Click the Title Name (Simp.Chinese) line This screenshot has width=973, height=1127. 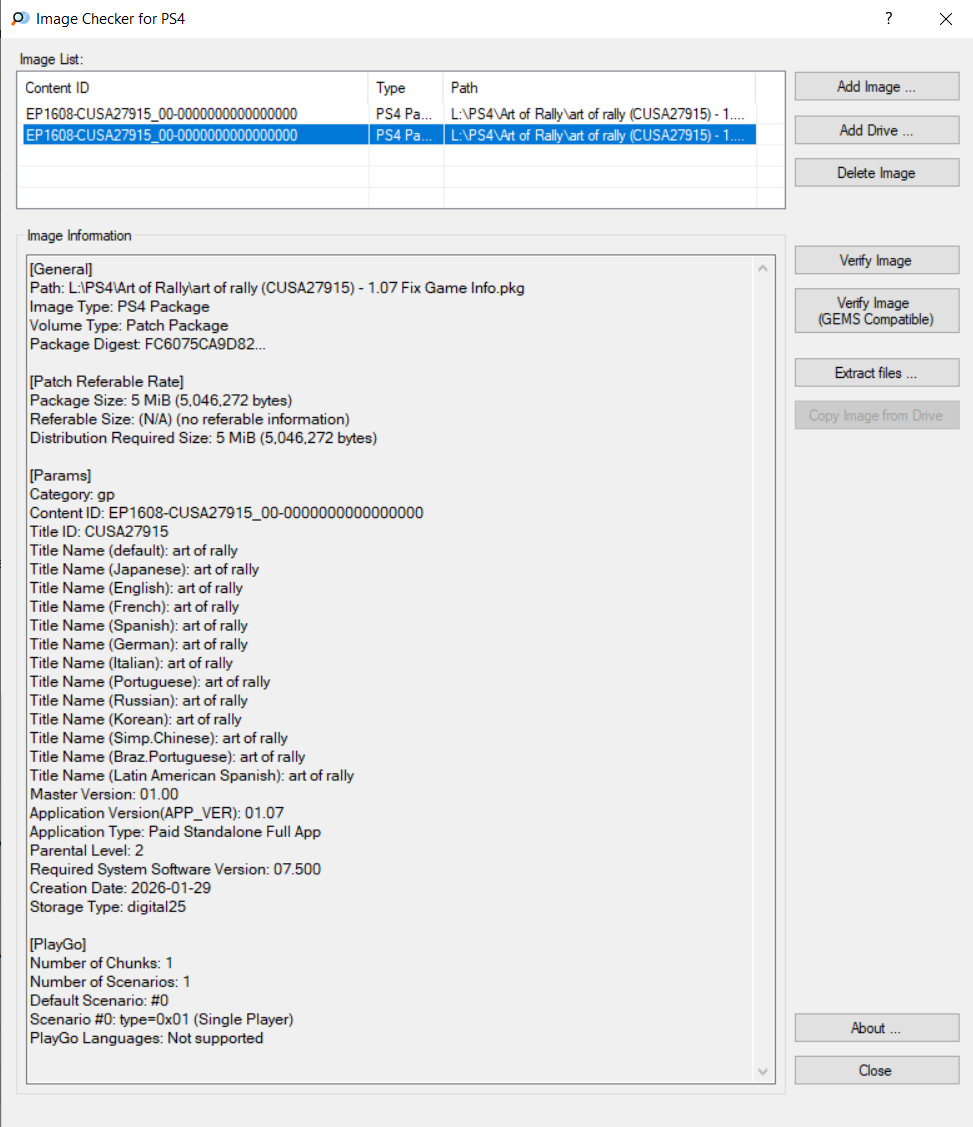pyautogui.click(x=159, y=737)
